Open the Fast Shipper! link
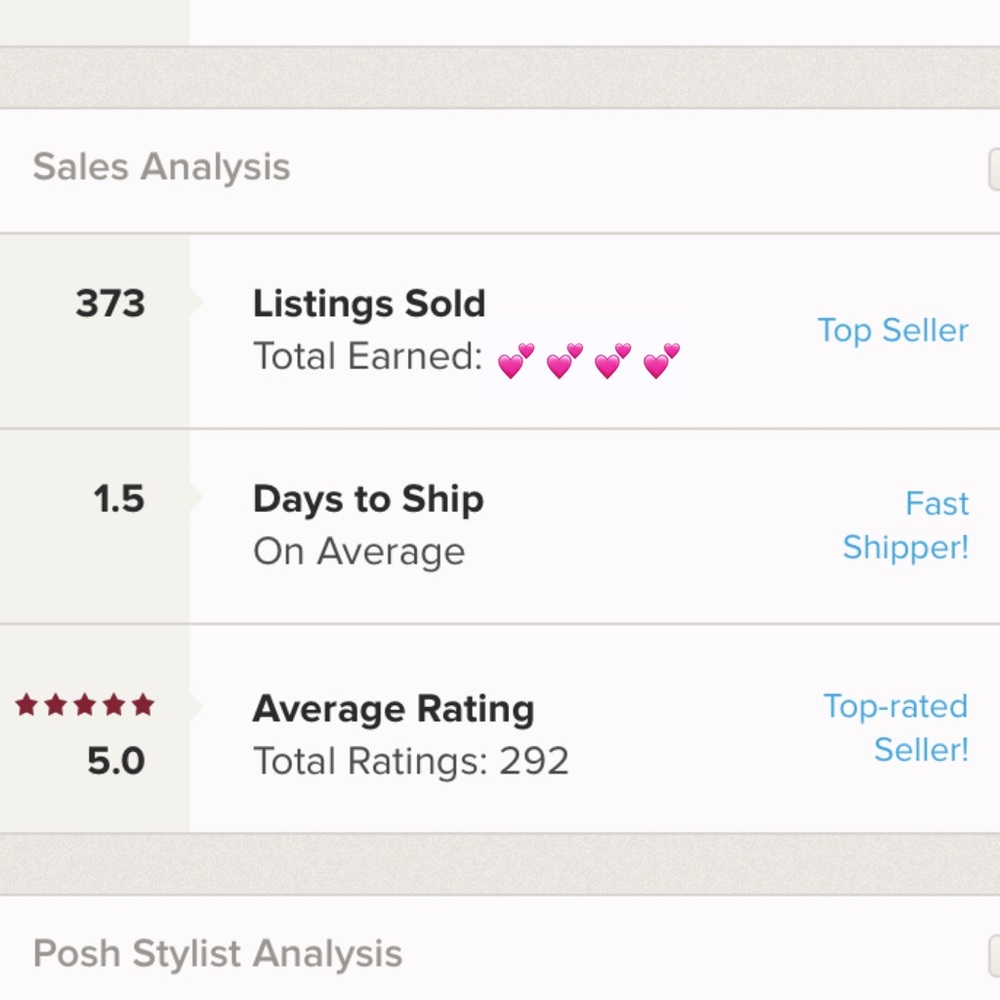1000x1000 pixels. pyautogui.click(x=906, y=525)
